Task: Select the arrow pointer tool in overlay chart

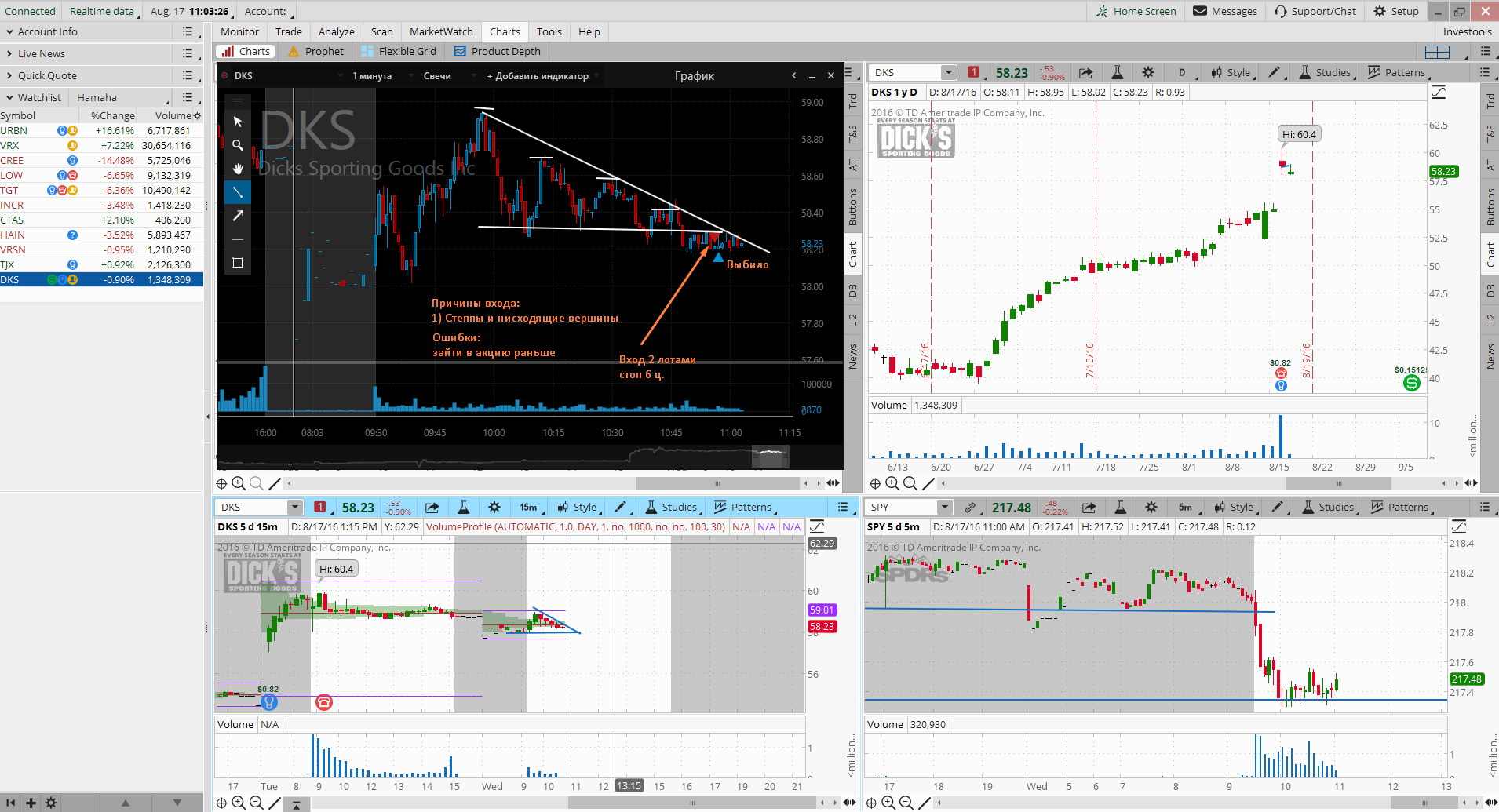Action: pyautogui.click(x=238, y=122)
